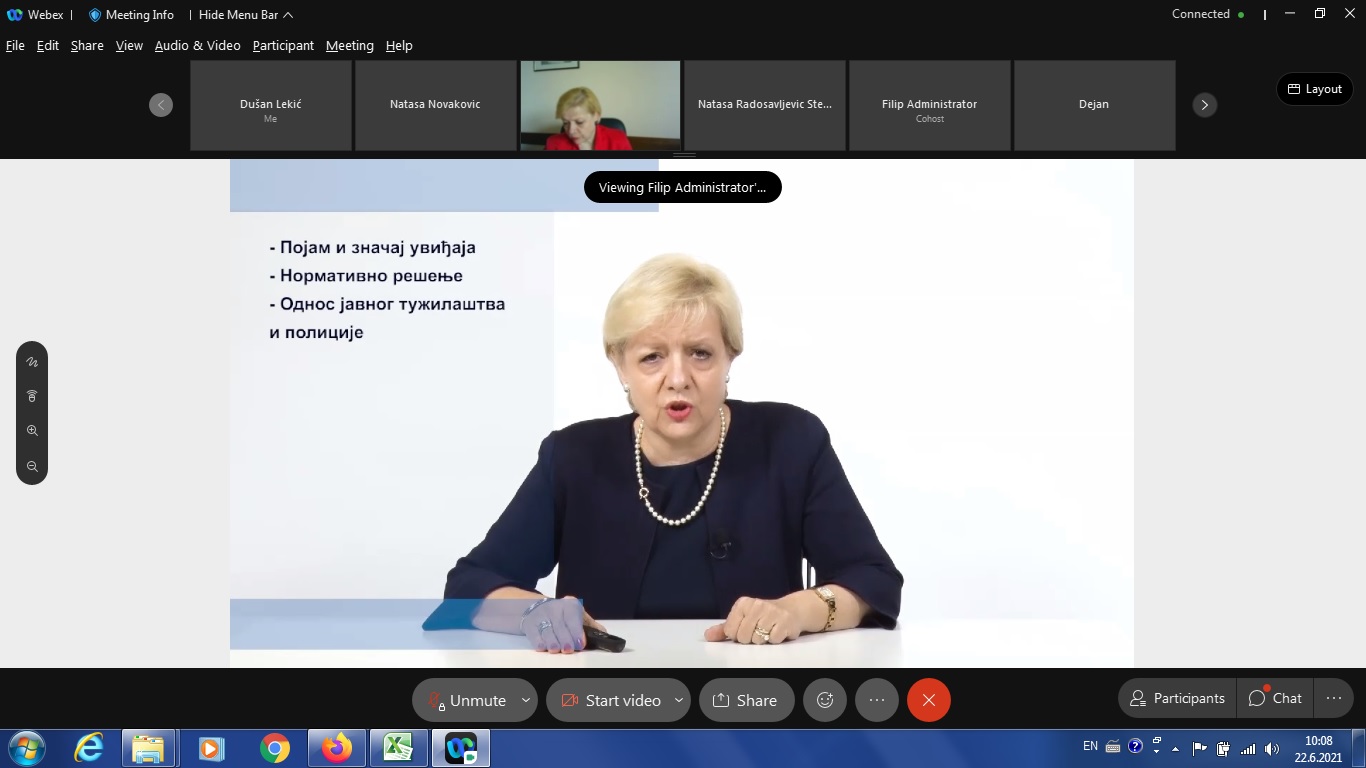
Task: Open system tray volume icon
Action: 1272,748
